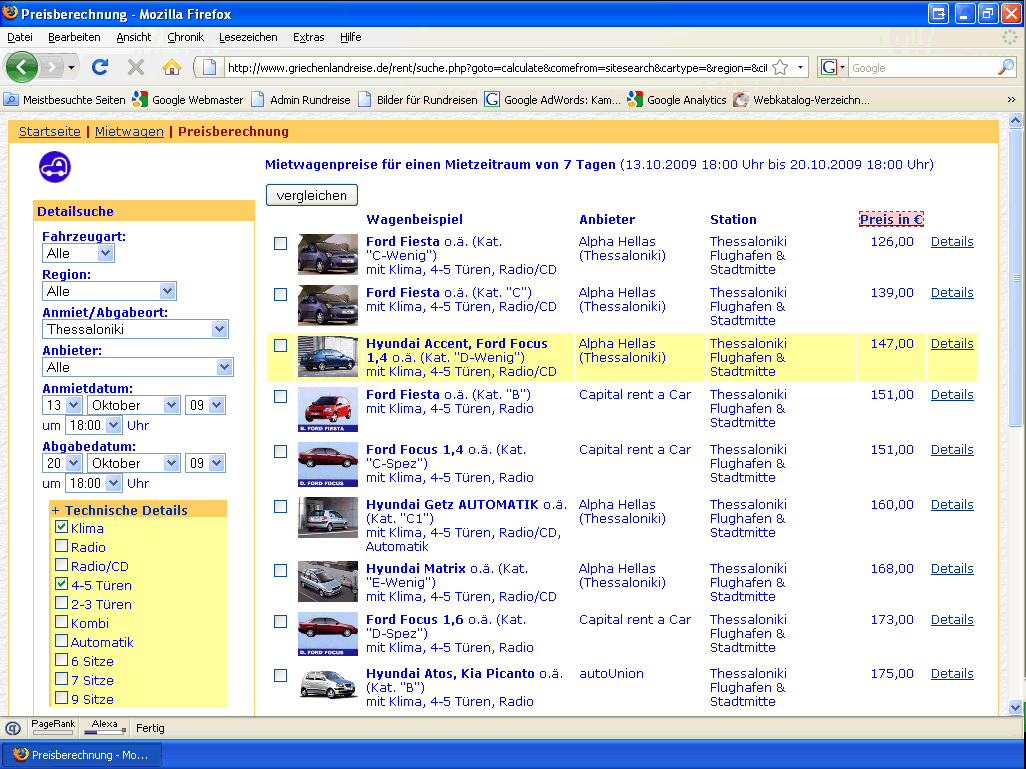This screenshot has width=1026, height=769.
Task: Check the Radio checkbox
Action: coord(62,546)
